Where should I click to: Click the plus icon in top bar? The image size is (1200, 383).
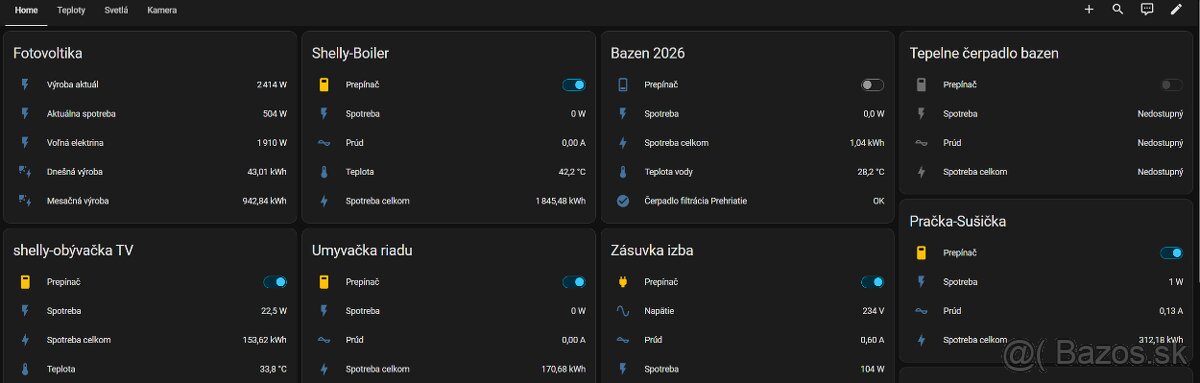tap(1089, 9)
